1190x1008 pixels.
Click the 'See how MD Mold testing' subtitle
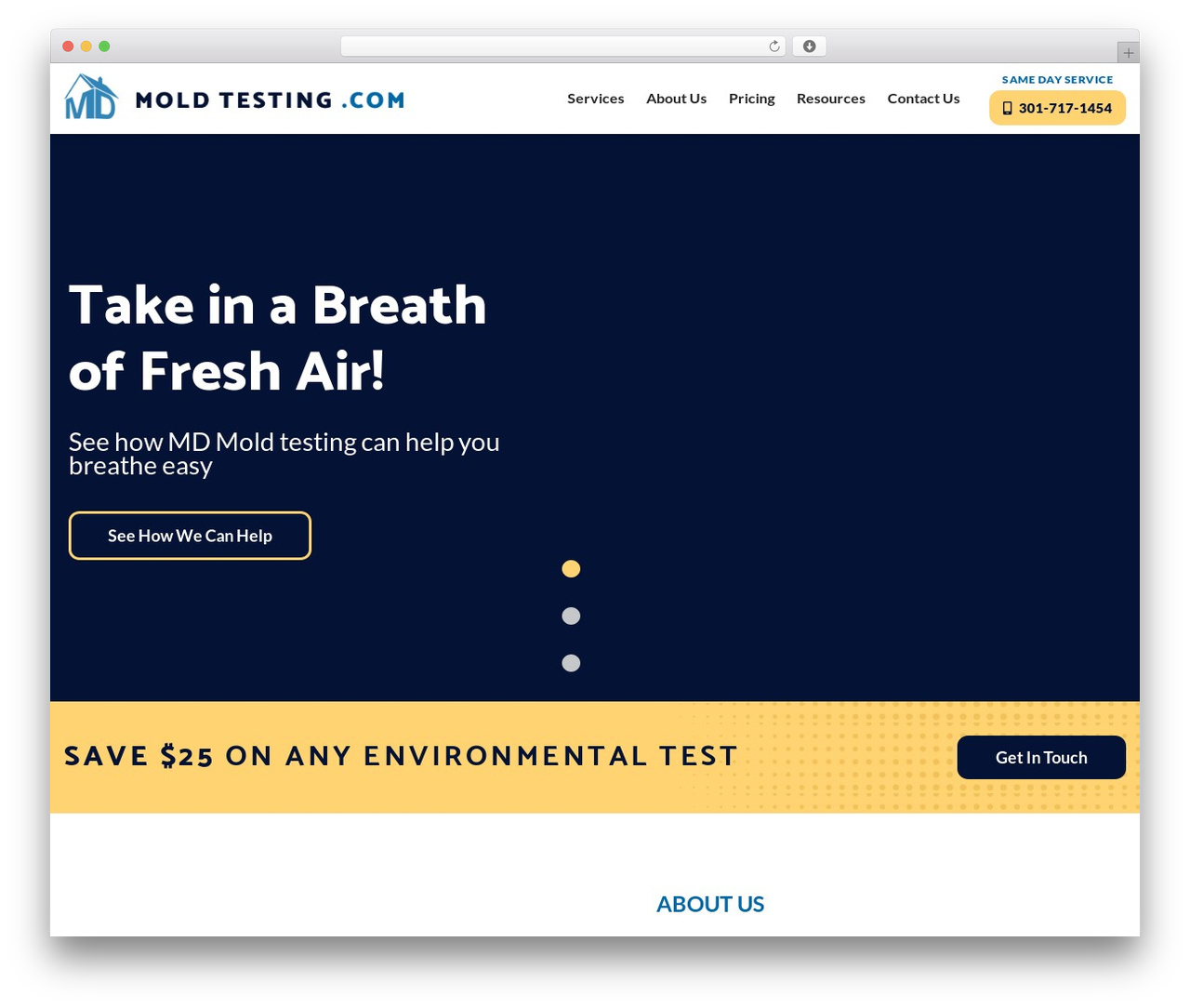[284, 454]
